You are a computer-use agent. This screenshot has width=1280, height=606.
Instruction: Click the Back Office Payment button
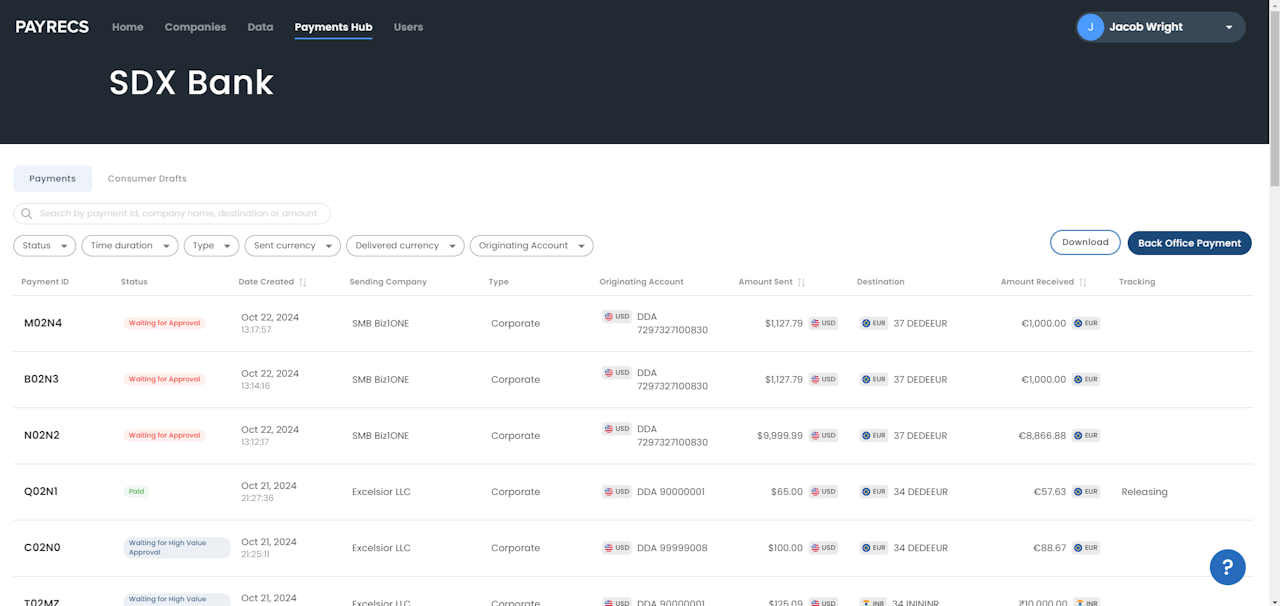click(x=1189, y=243)
